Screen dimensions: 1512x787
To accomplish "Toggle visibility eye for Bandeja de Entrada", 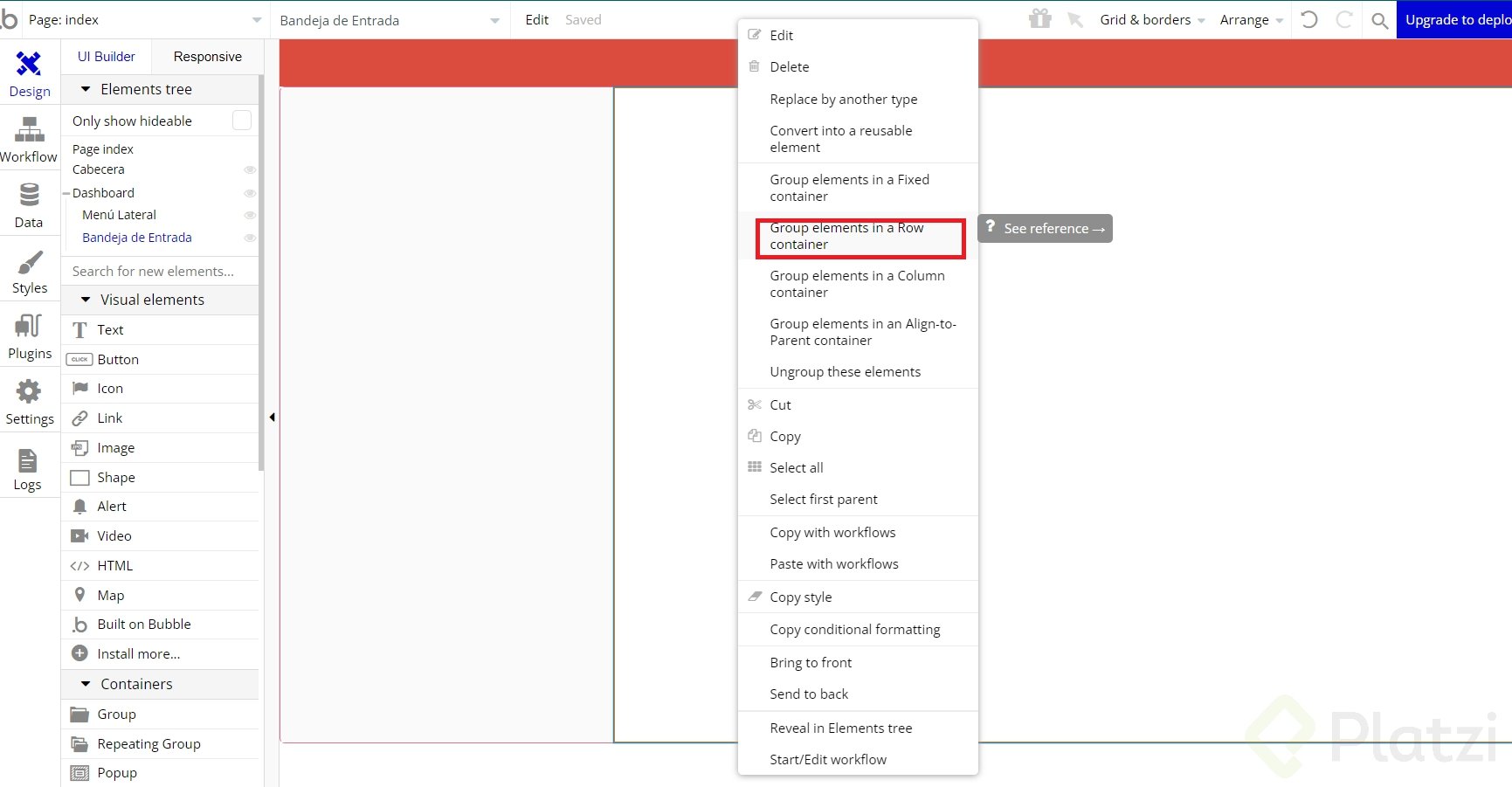I will coord(250,238).
